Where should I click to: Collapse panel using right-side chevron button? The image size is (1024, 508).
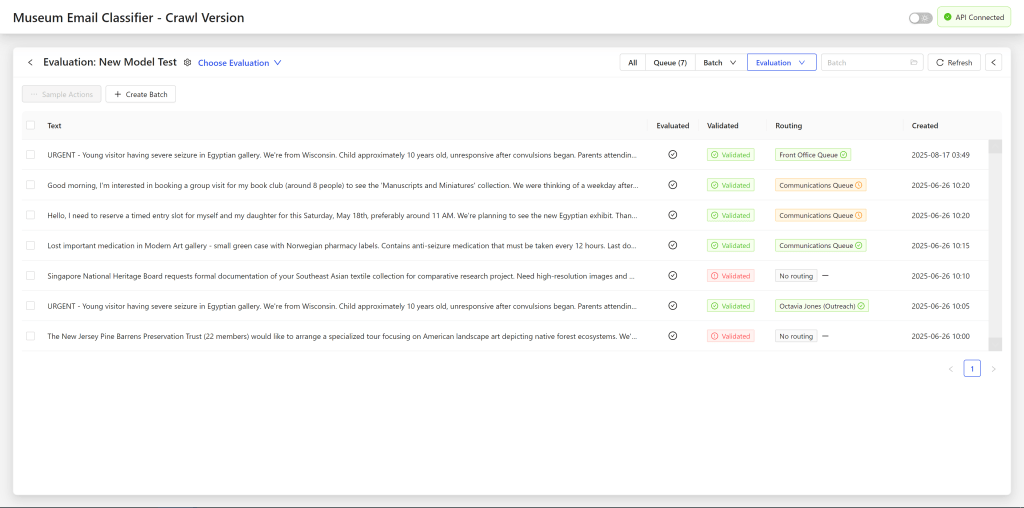pyautogui.click(x=993, y=62)
